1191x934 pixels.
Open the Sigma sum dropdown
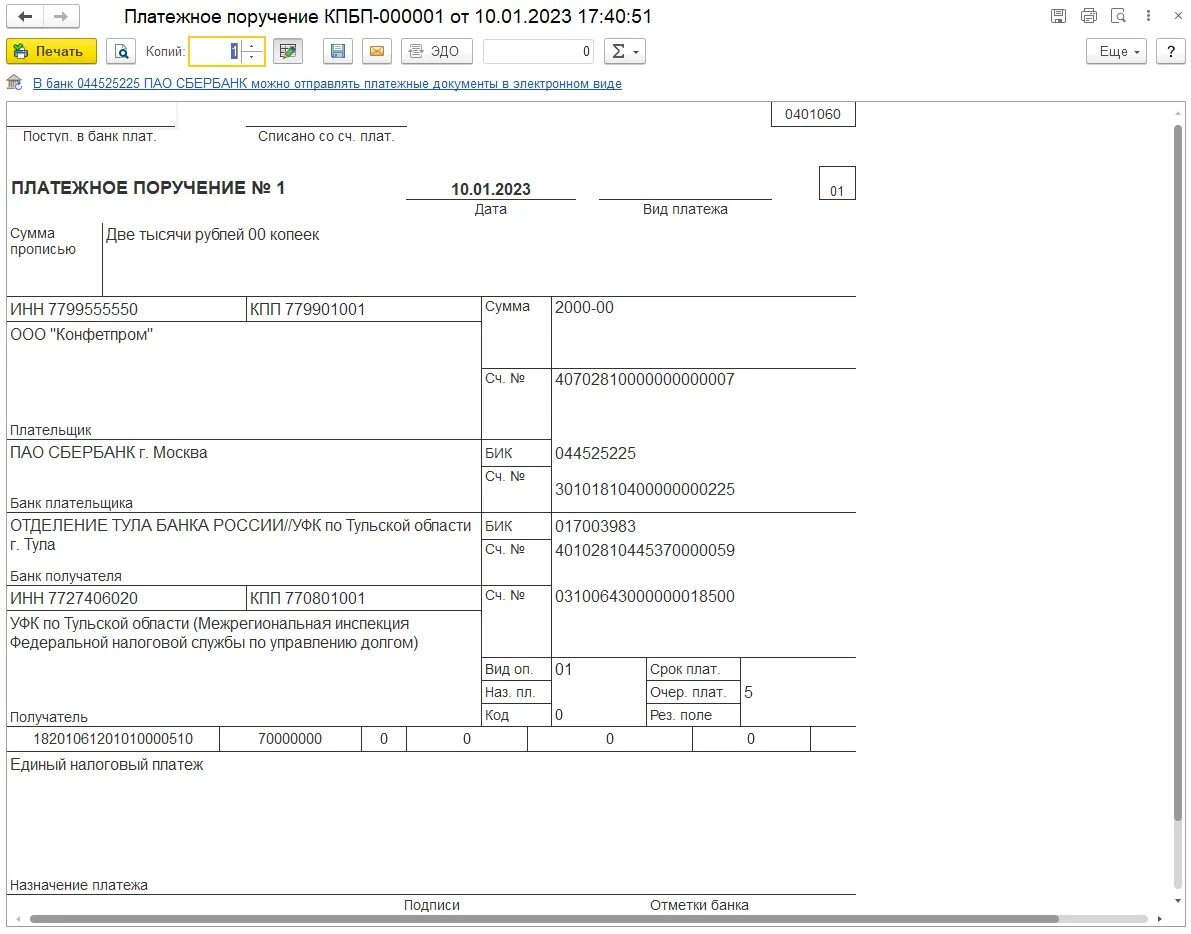625,52
